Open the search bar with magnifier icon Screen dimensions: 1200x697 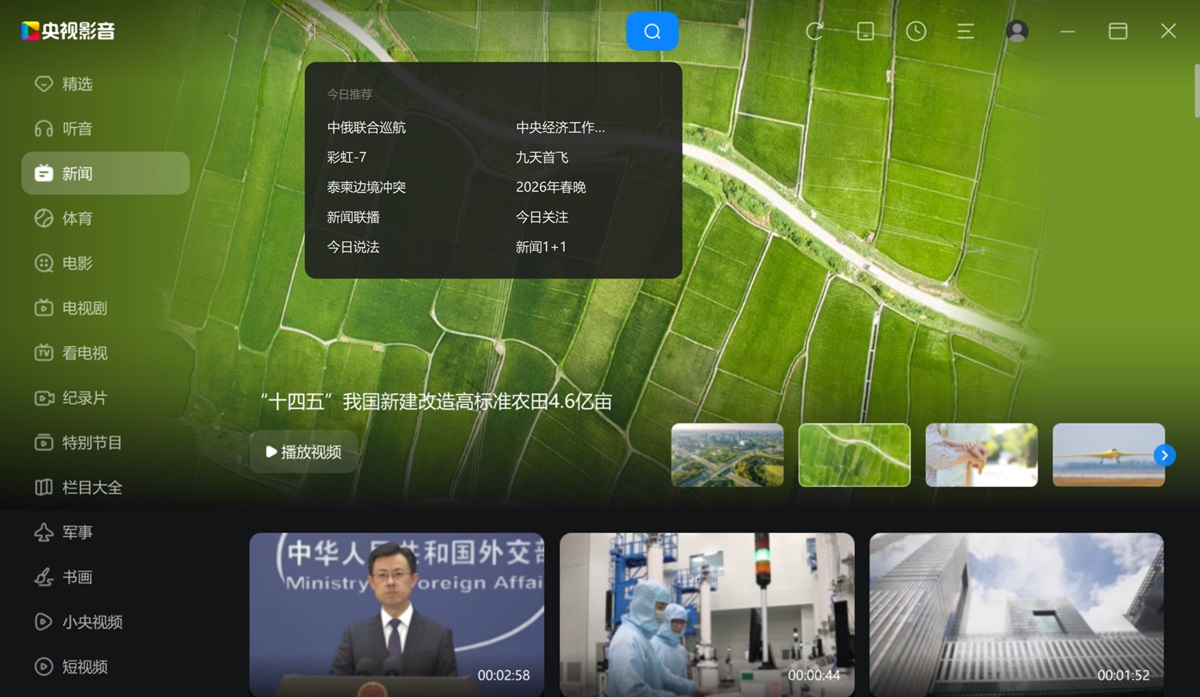click(652, 31)
